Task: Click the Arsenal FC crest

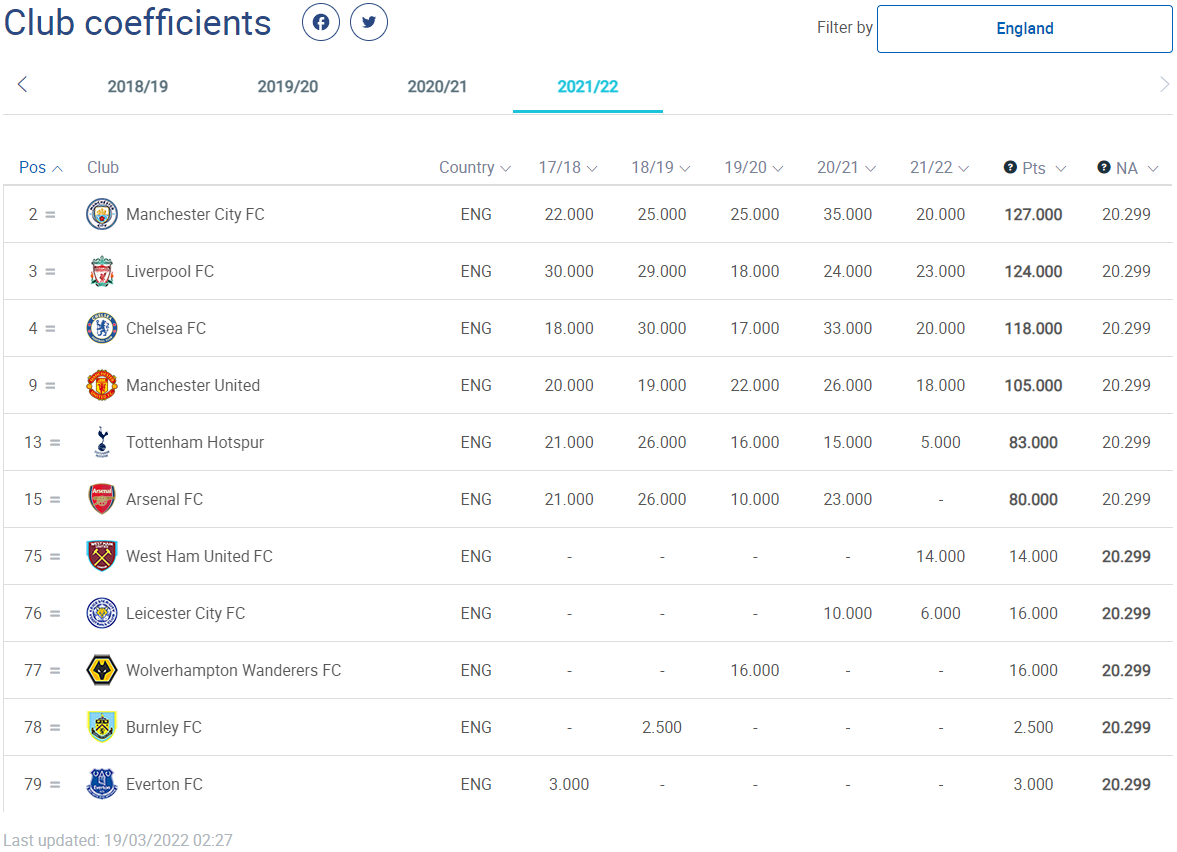Action: 102,499
